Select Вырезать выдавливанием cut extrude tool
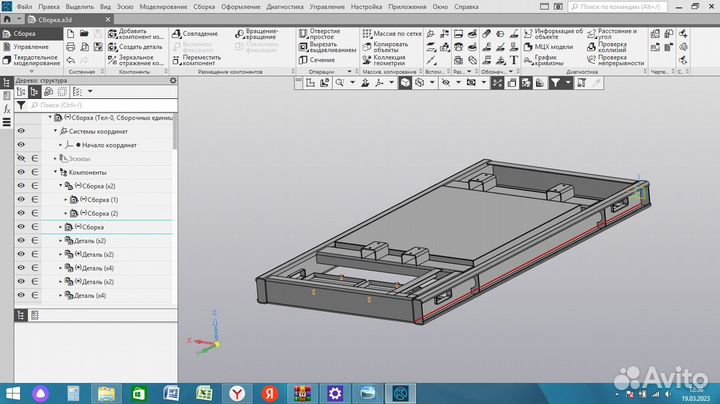Viewport: 720px width, 404px height. coord(327,47)
